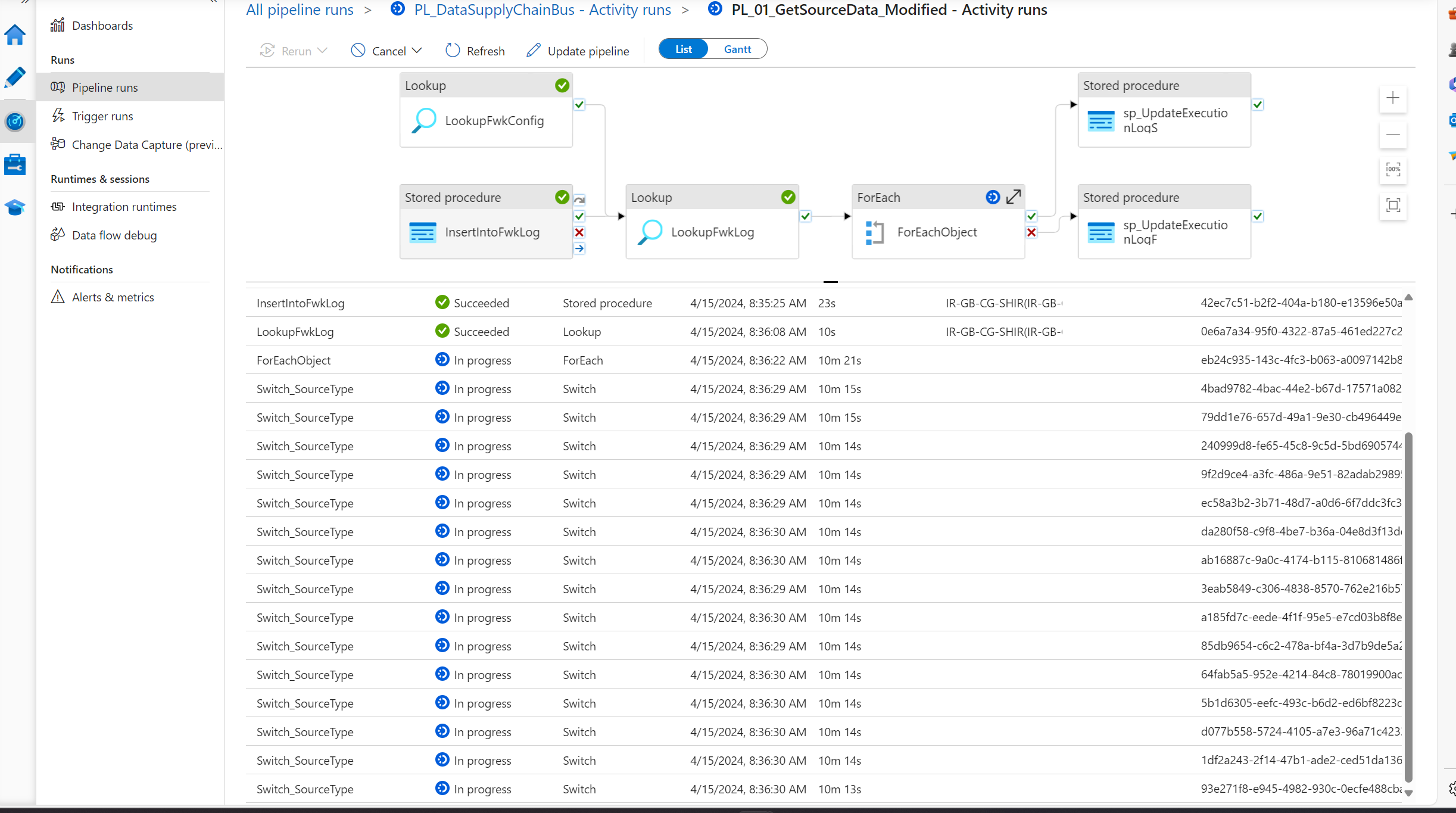Open the Monitor hub icon in left navigation
Image resolution: width=1456 pixels, height=813 pixels.
point(15,122)
